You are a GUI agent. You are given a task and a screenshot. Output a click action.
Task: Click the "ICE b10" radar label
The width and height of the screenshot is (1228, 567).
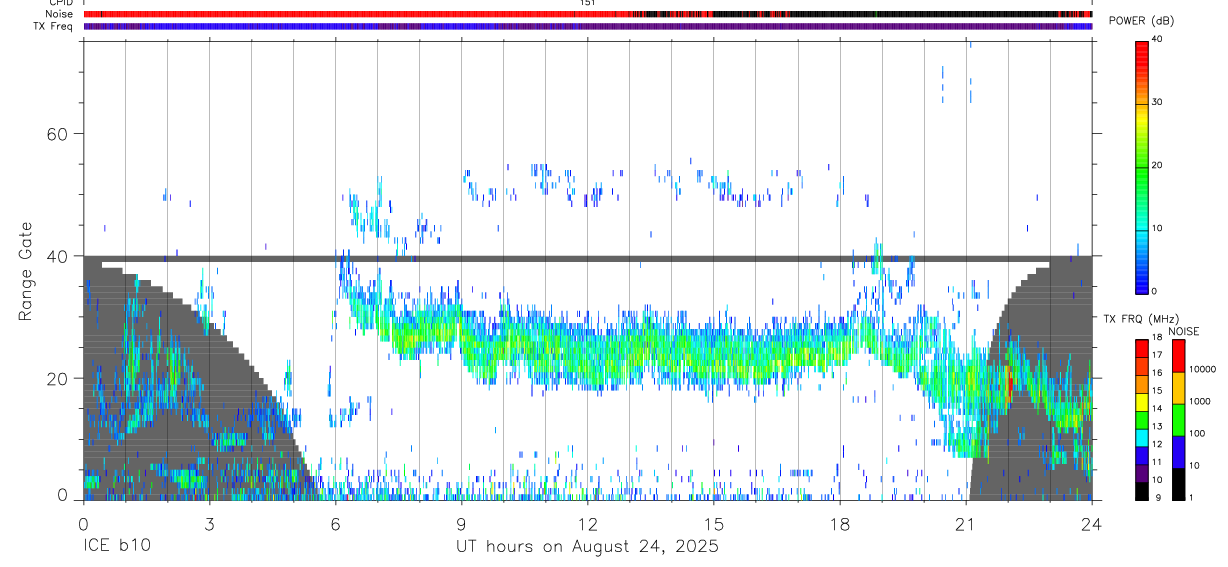115,546
